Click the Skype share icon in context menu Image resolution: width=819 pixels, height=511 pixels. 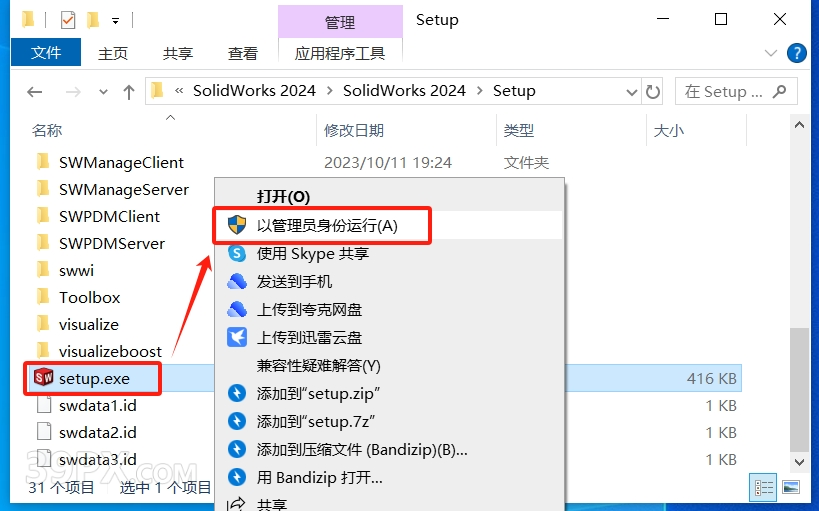237,254
